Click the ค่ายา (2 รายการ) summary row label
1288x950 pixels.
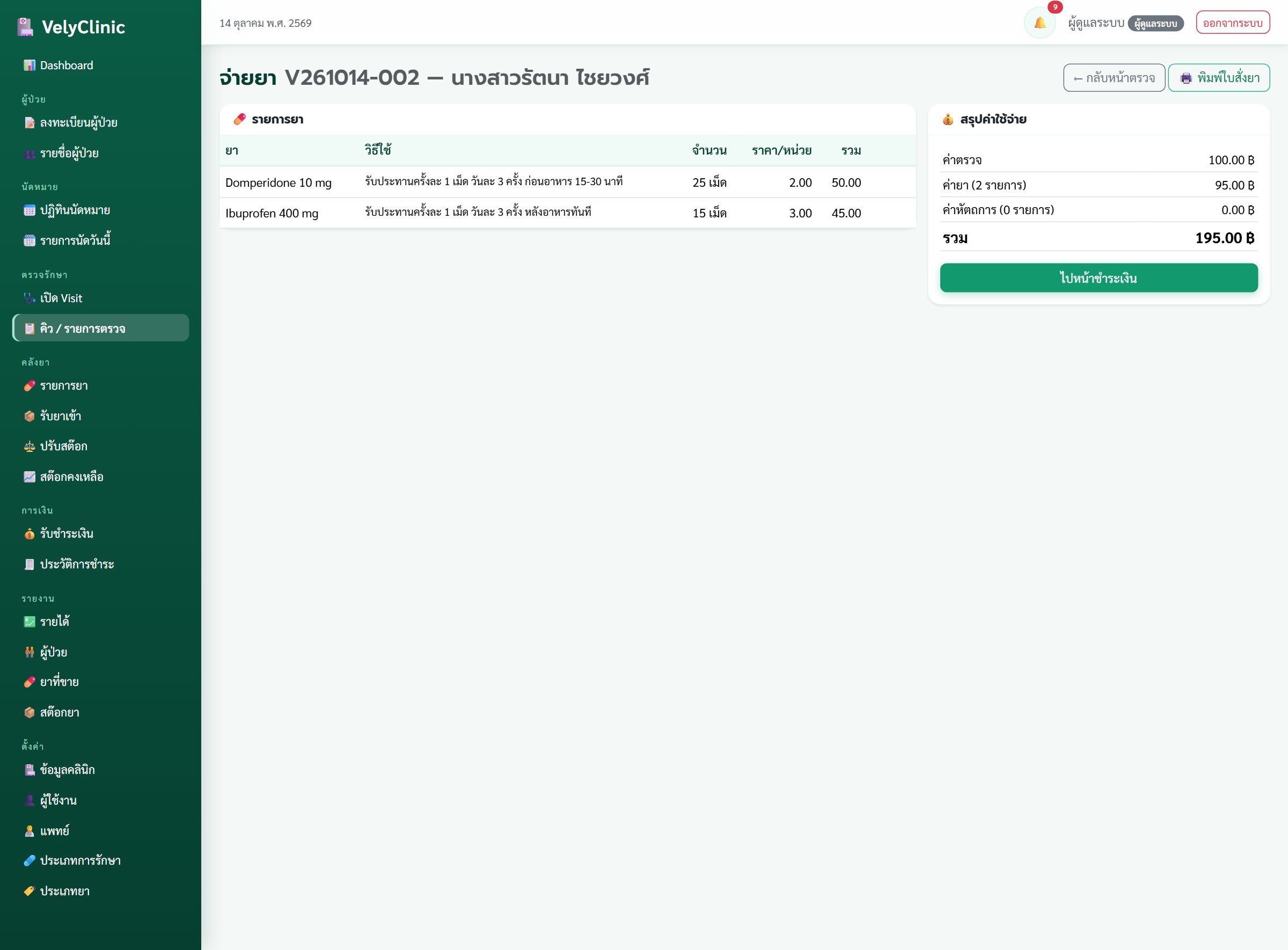coord(984,185)
